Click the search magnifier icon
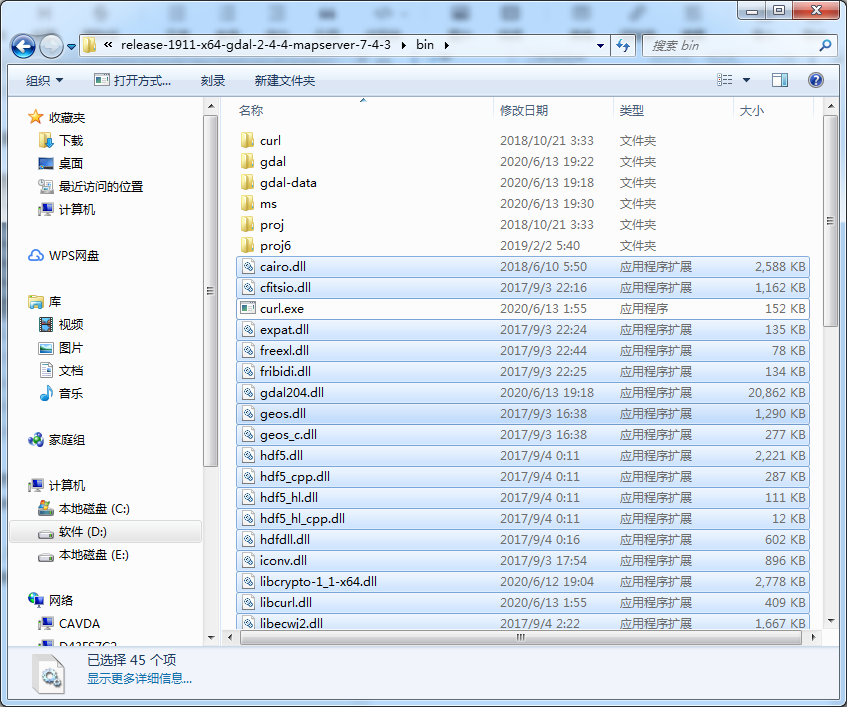 click(825, 46)
